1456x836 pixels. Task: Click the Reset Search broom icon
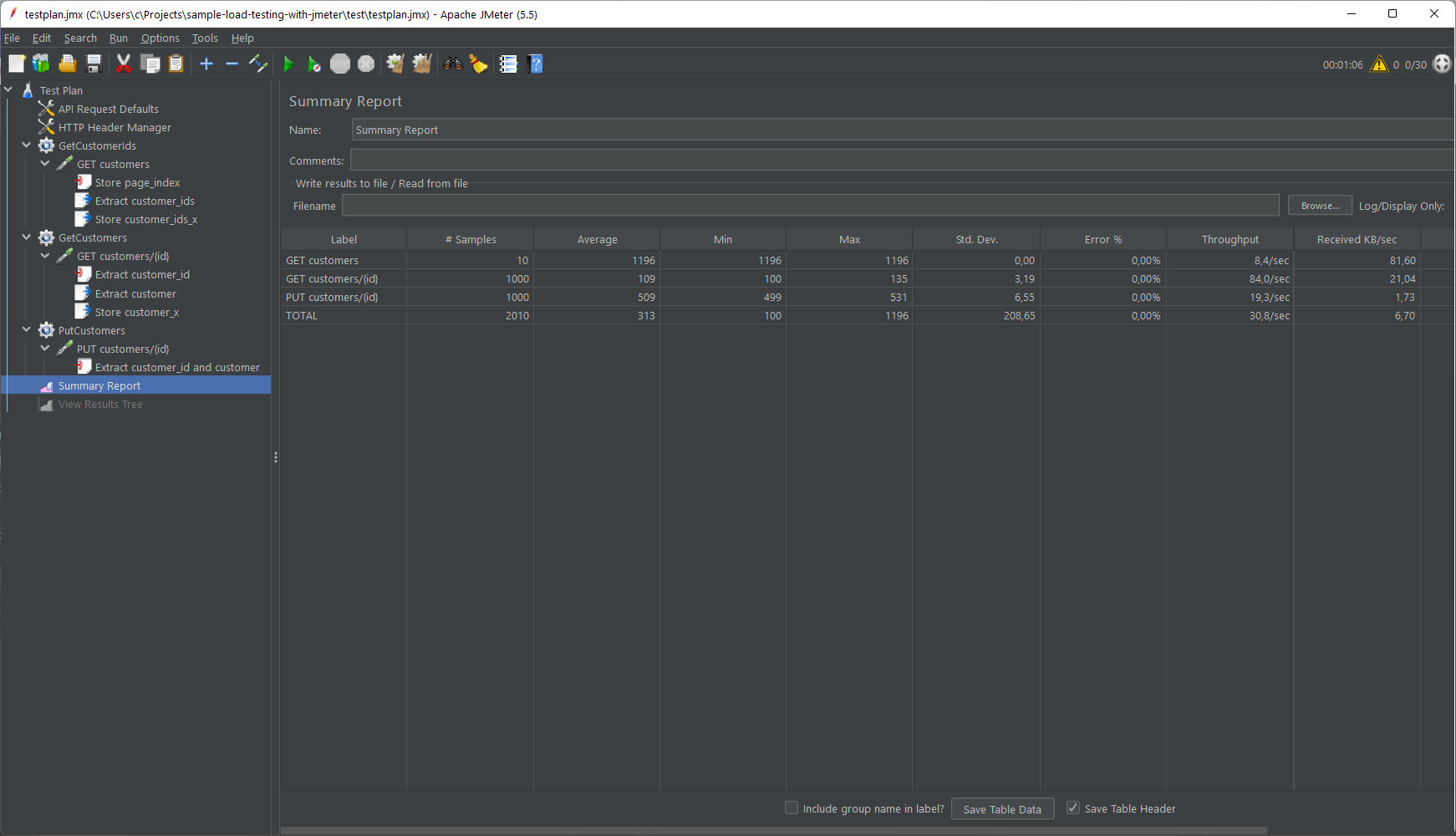coord(479,64)
